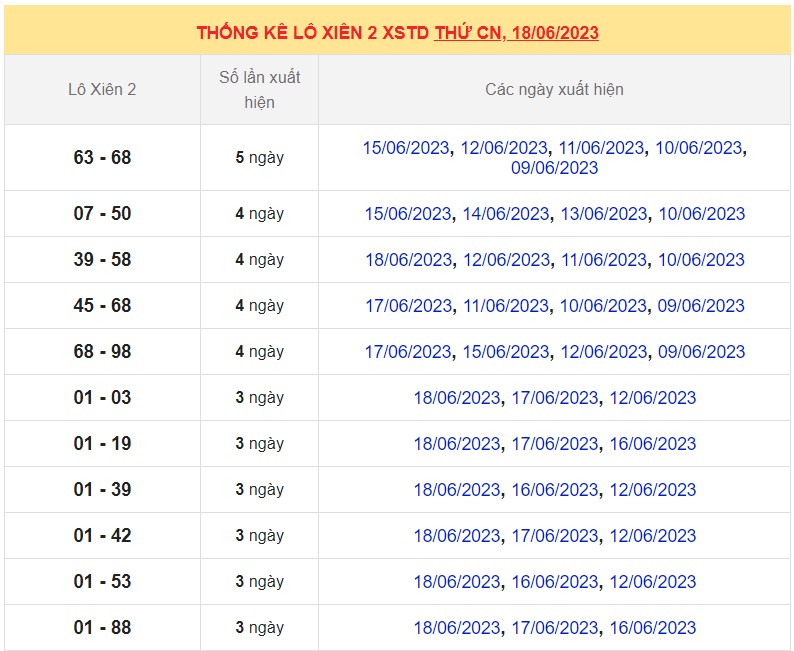Click the "5 ngày" count cell
Viewport: 794px width, 651px height.
pyautogui.click(x=259, y=158)
